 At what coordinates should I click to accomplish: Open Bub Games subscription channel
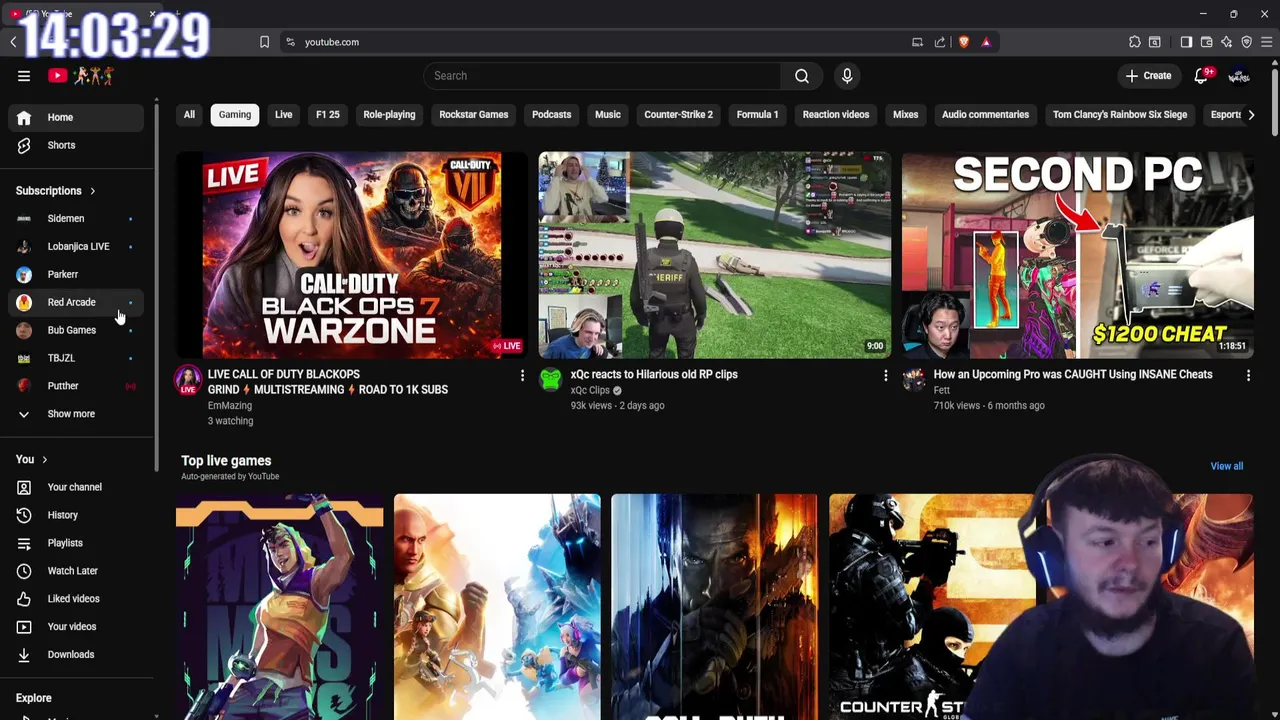[x=76, y=331]
